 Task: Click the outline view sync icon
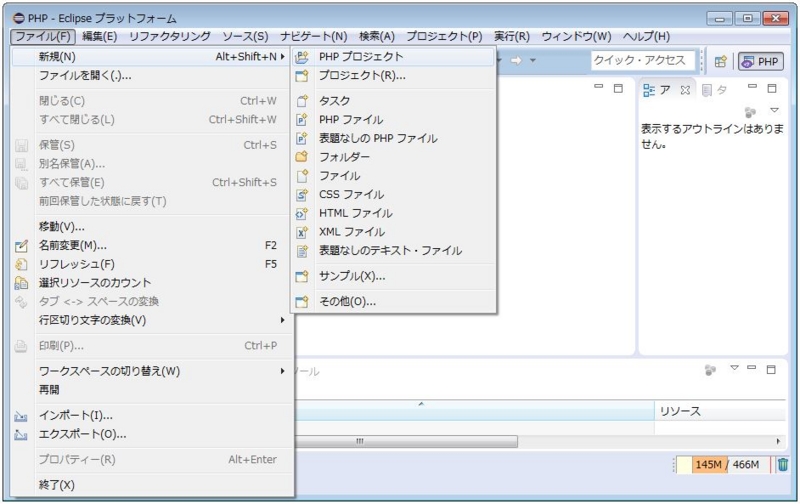[750, 112]
